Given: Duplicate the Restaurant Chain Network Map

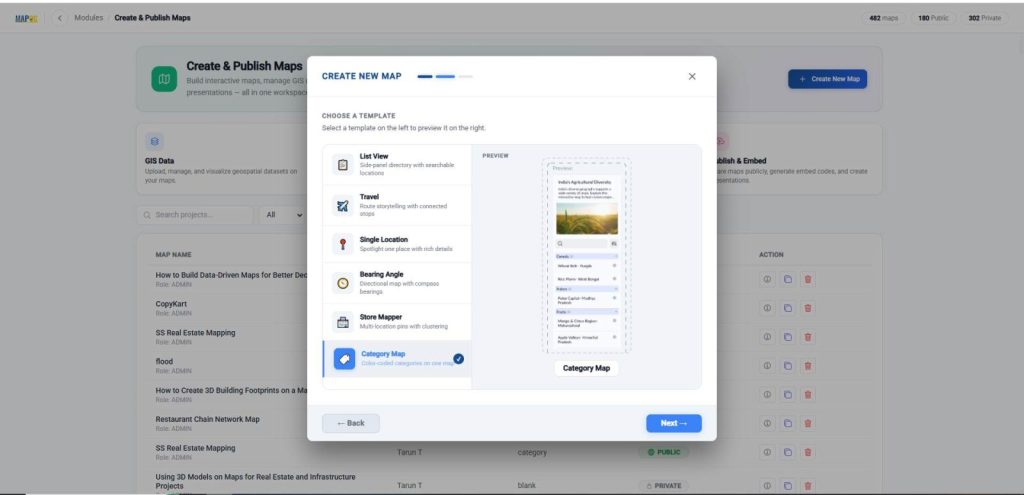Looking at the screenshot, I should coord(788,423).
